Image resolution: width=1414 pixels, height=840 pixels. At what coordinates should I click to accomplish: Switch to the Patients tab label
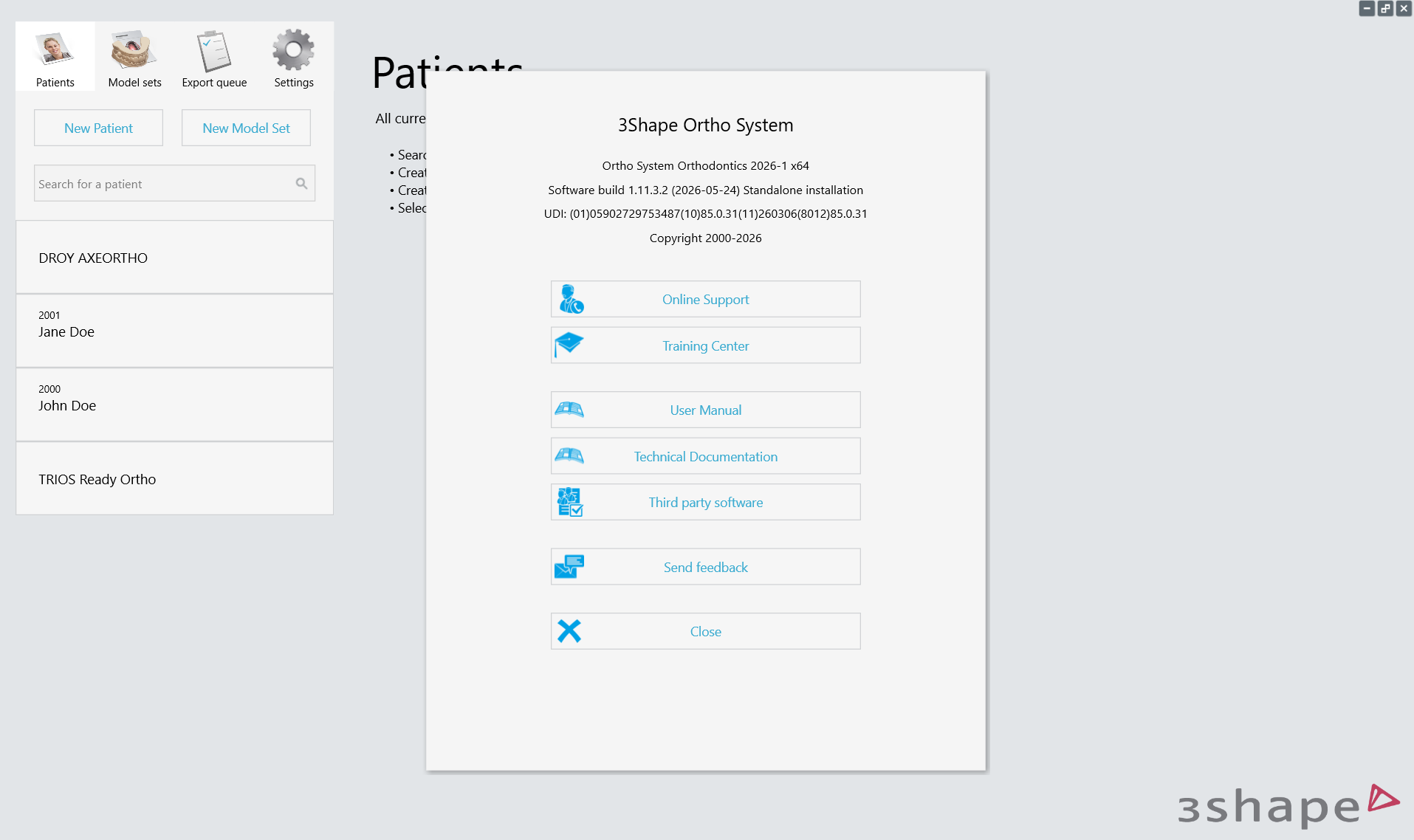pyautogui.click(x=55, y=83)
